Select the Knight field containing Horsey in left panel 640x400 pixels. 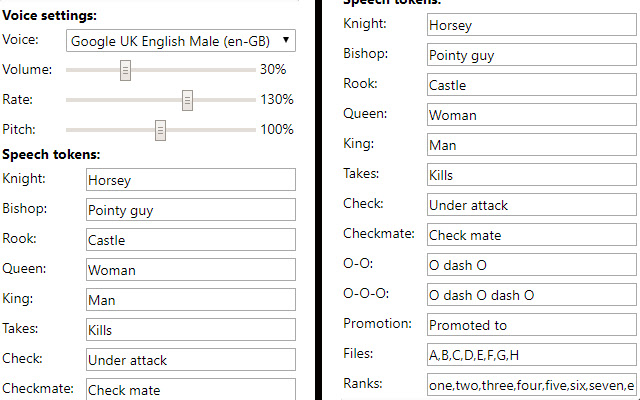(191, 180)
